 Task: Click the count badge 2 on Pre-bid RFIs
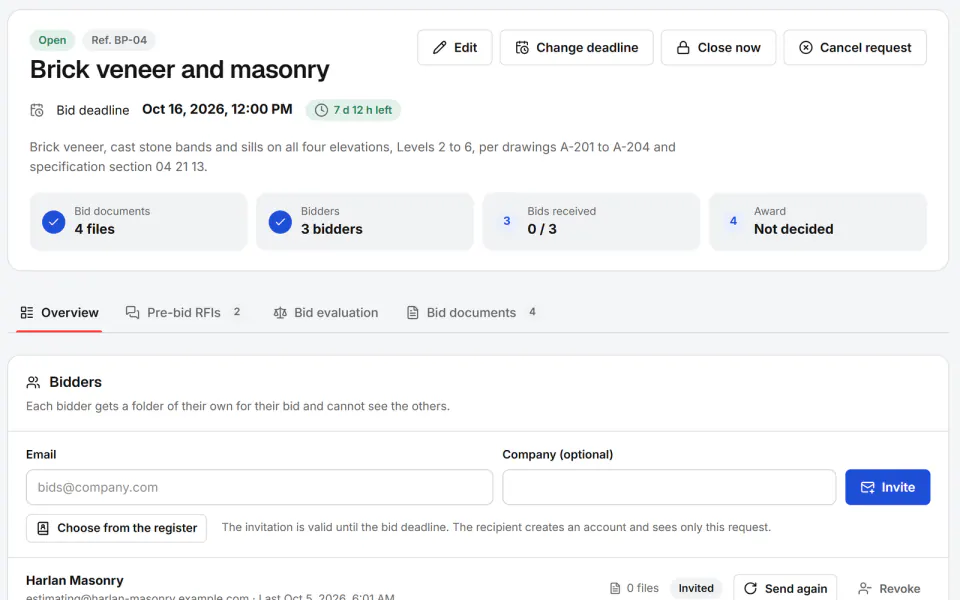tap(237, 312)
